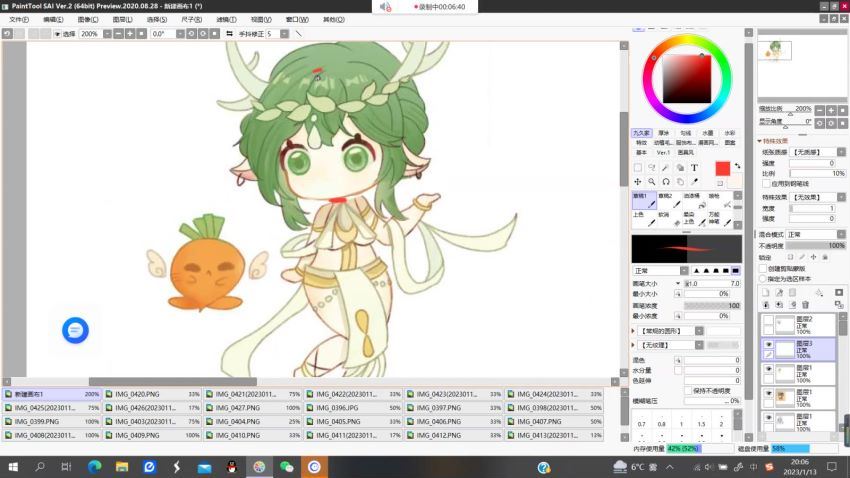This screenshot has width=850, height=478.
Task: Create a new layer in layer panel
Action: click(x=766, y=293)
